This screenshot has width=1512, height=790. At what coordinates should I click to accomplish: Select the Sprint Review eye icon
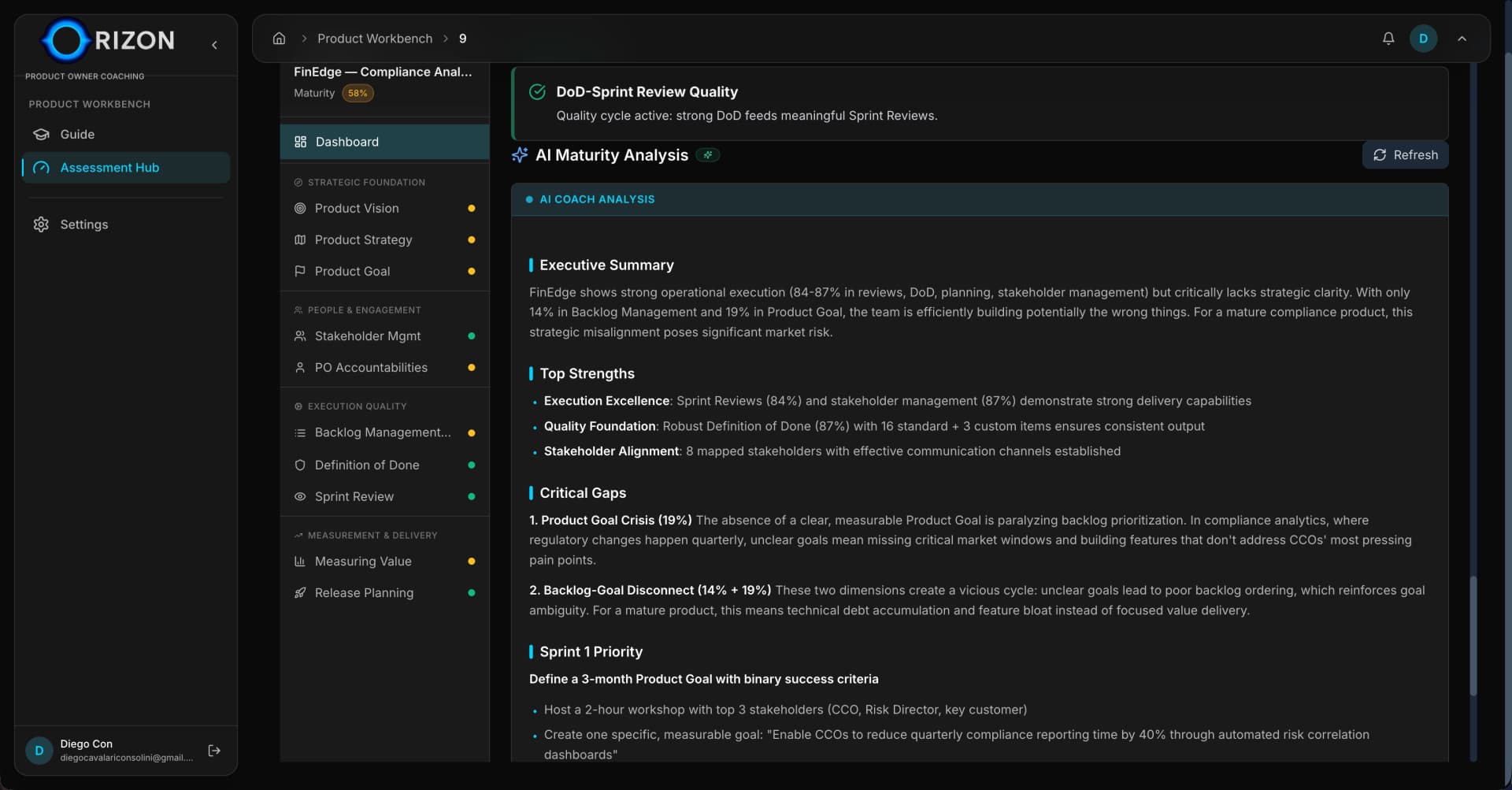point(301,496)
